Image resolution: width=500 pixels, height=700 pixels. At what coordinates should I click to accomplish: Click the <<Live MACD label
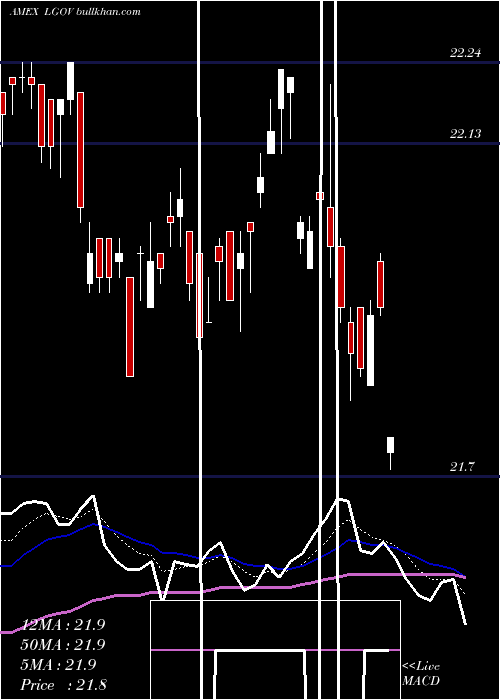point(421,674)
